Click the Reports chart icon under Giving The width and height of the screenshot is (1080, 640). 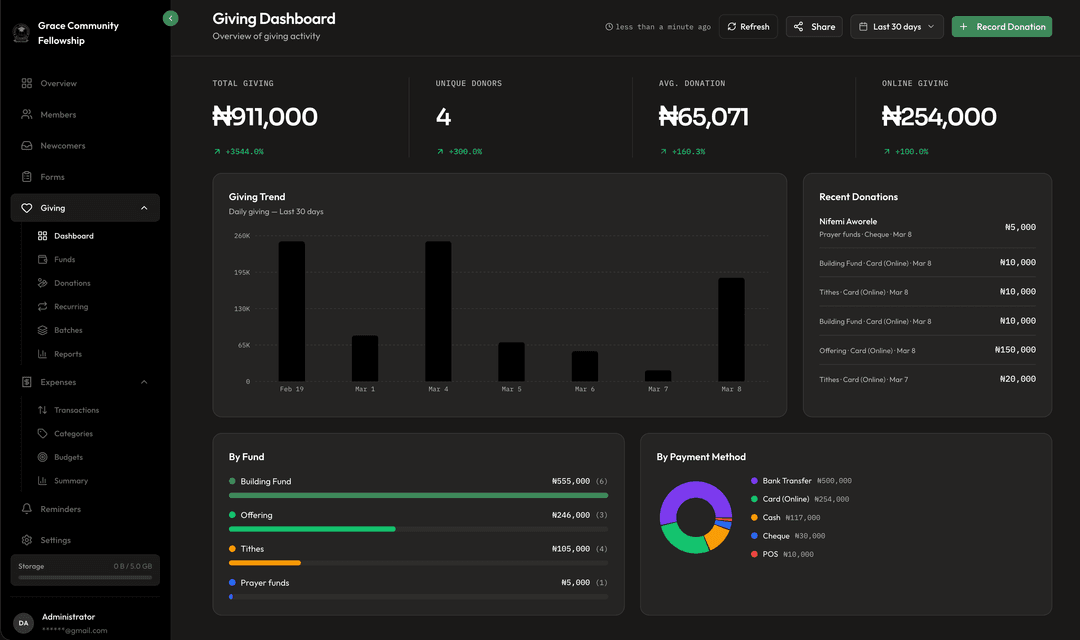tap(41, 354)
